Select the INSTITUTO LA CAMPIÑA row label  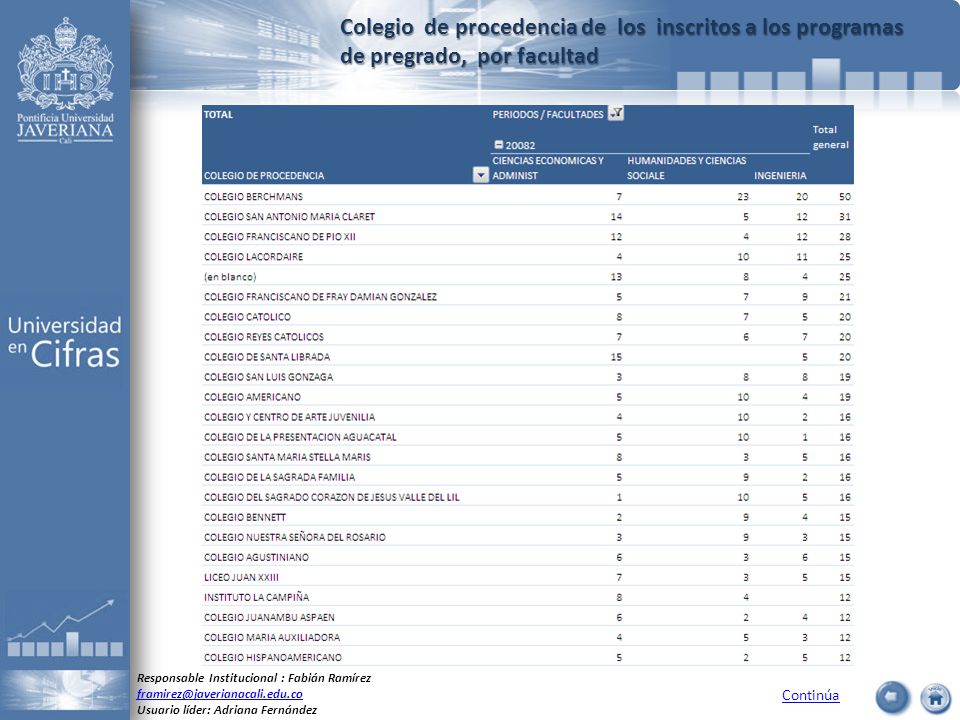pyautogui.click(x=257, y=598)
